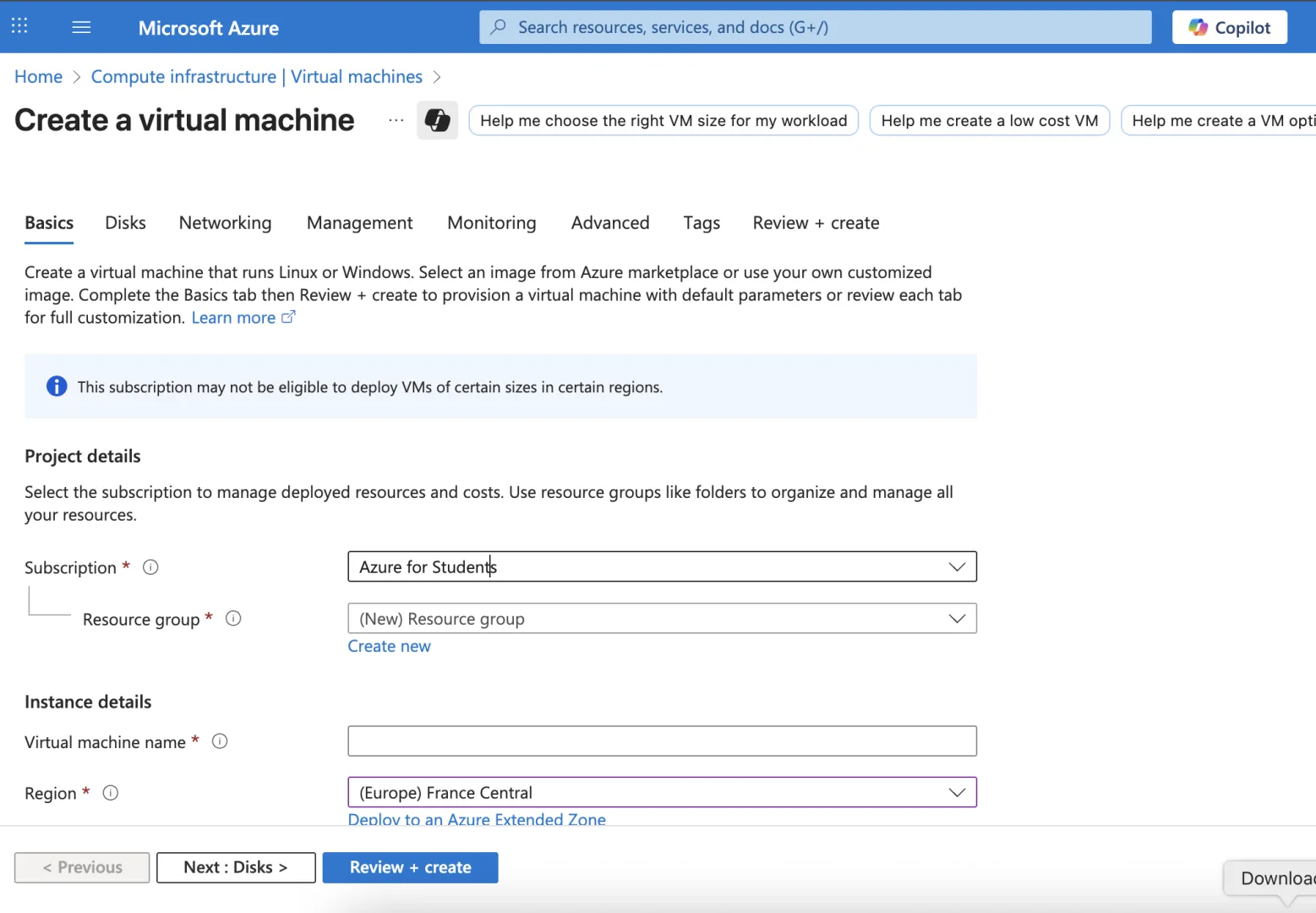The height and width of the screenshot is (913, 1316).
Task: Focus the Virtual machine name field
Action: [x=662, y=741]
